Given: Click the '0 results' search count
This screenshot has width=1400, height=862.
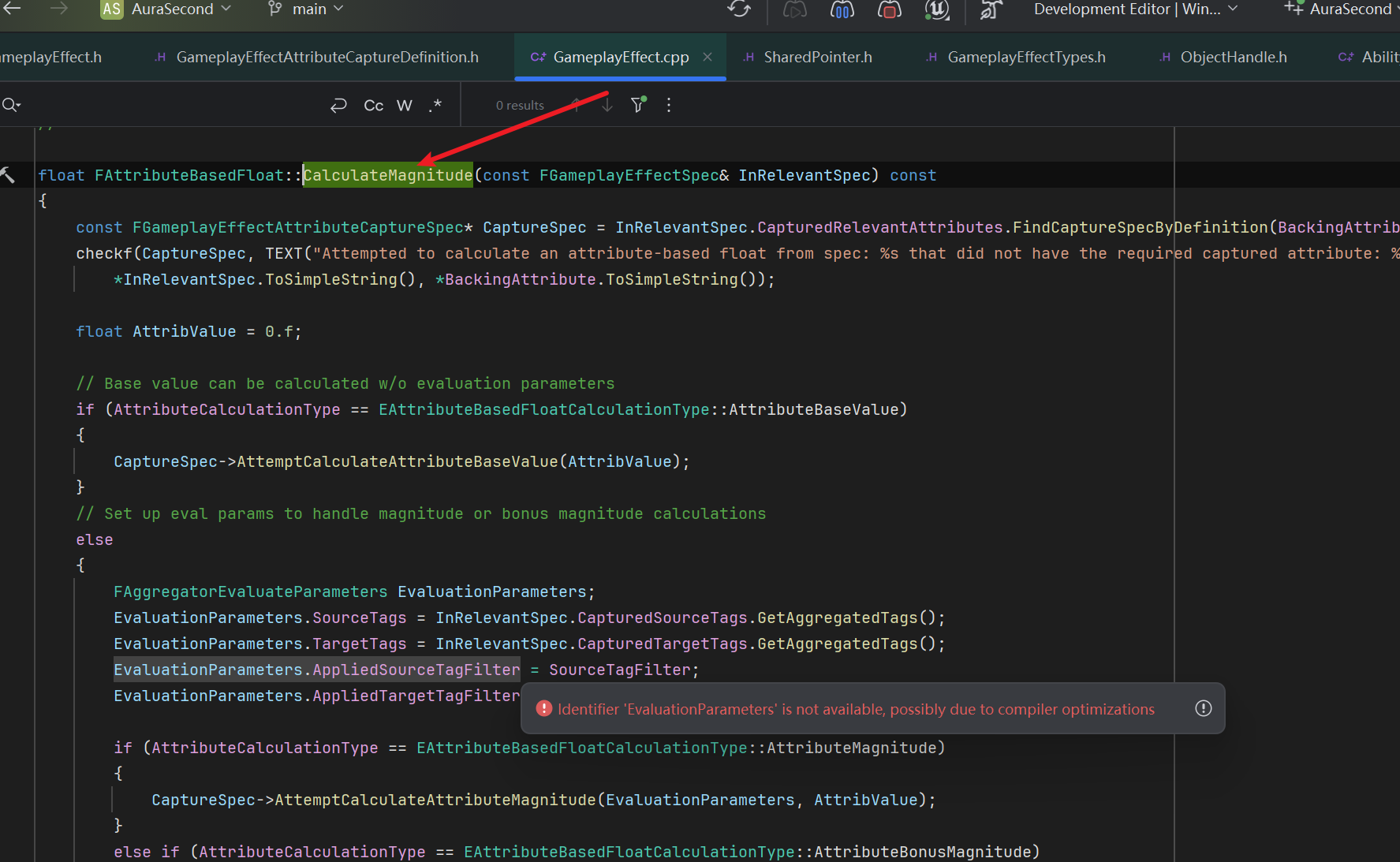Looking at the screenshot, I should click(520, 105).
